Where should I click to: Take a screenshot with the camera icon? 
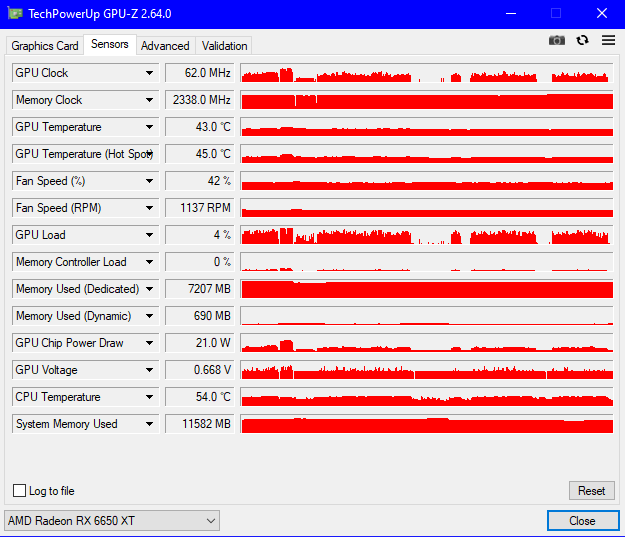pyautogui.click(x=556, y=40)
